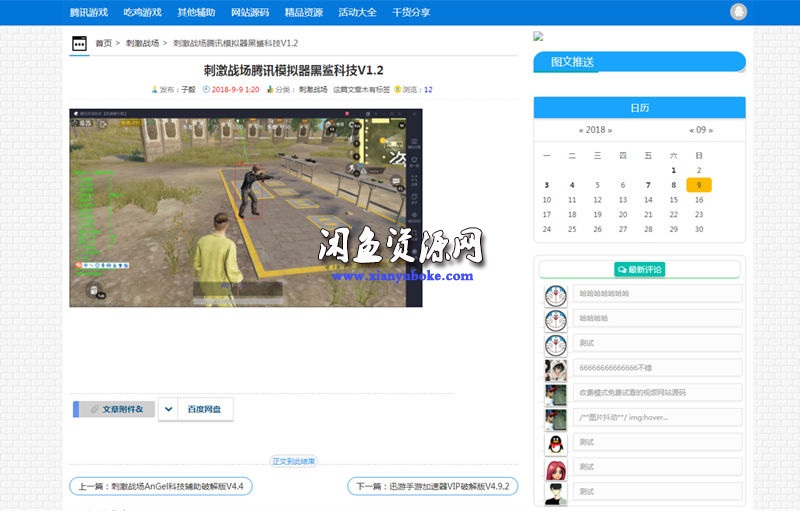
Task: Click the game screenshot image in the article
Action: pos(245,207)
